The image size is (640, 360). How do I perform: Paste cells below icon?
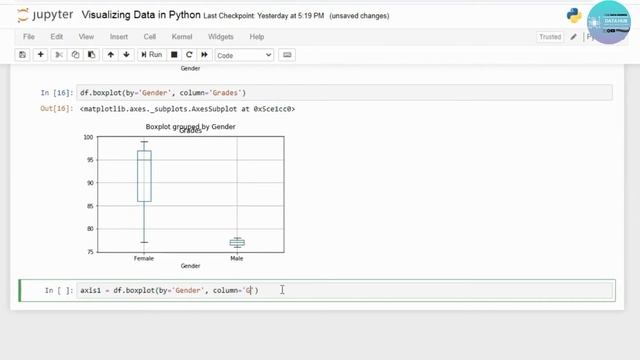pos(91,55)
